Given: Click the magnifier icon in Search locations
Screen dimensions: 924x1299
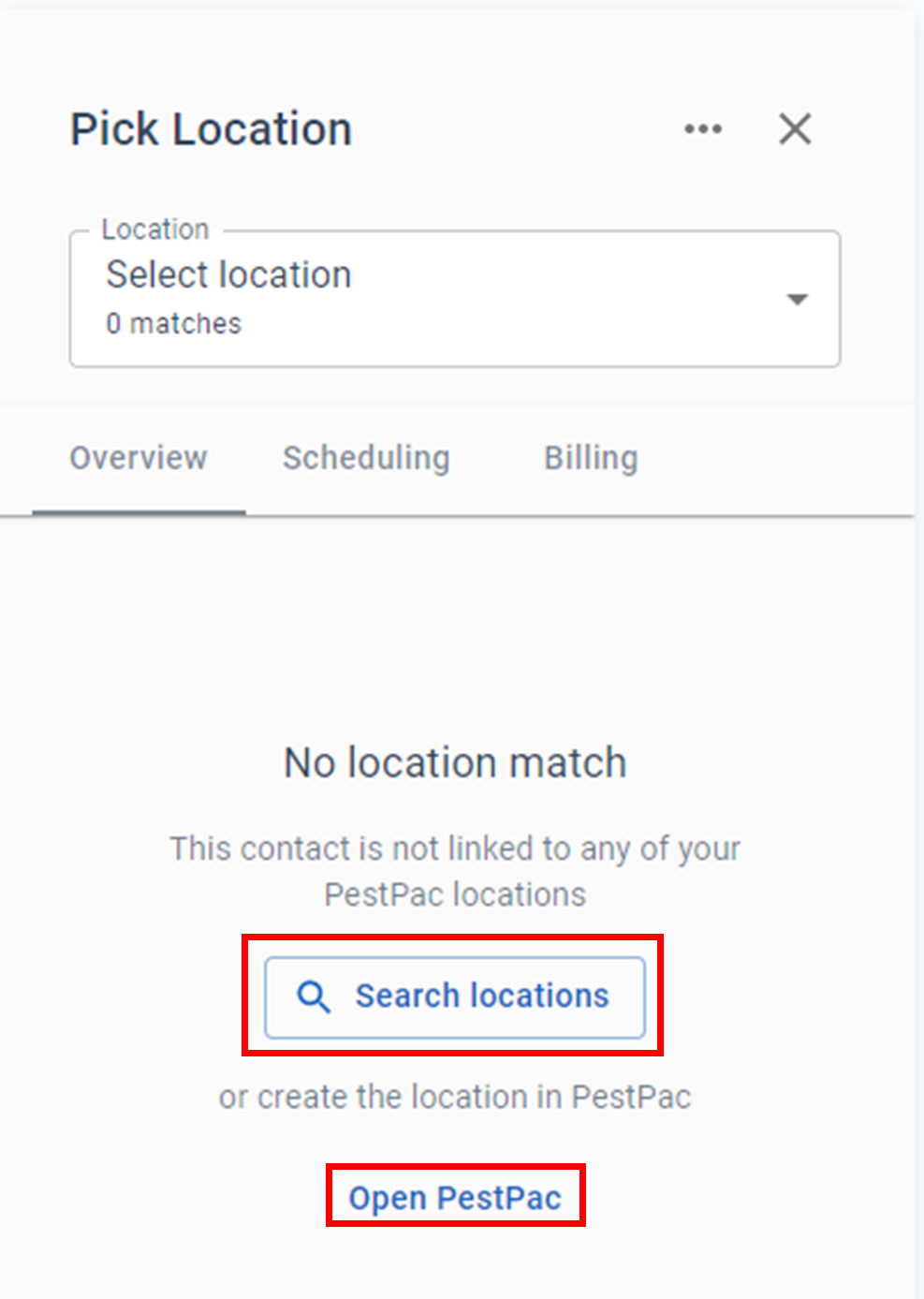Looking at the screenshot, I should [x=314, y=996].
